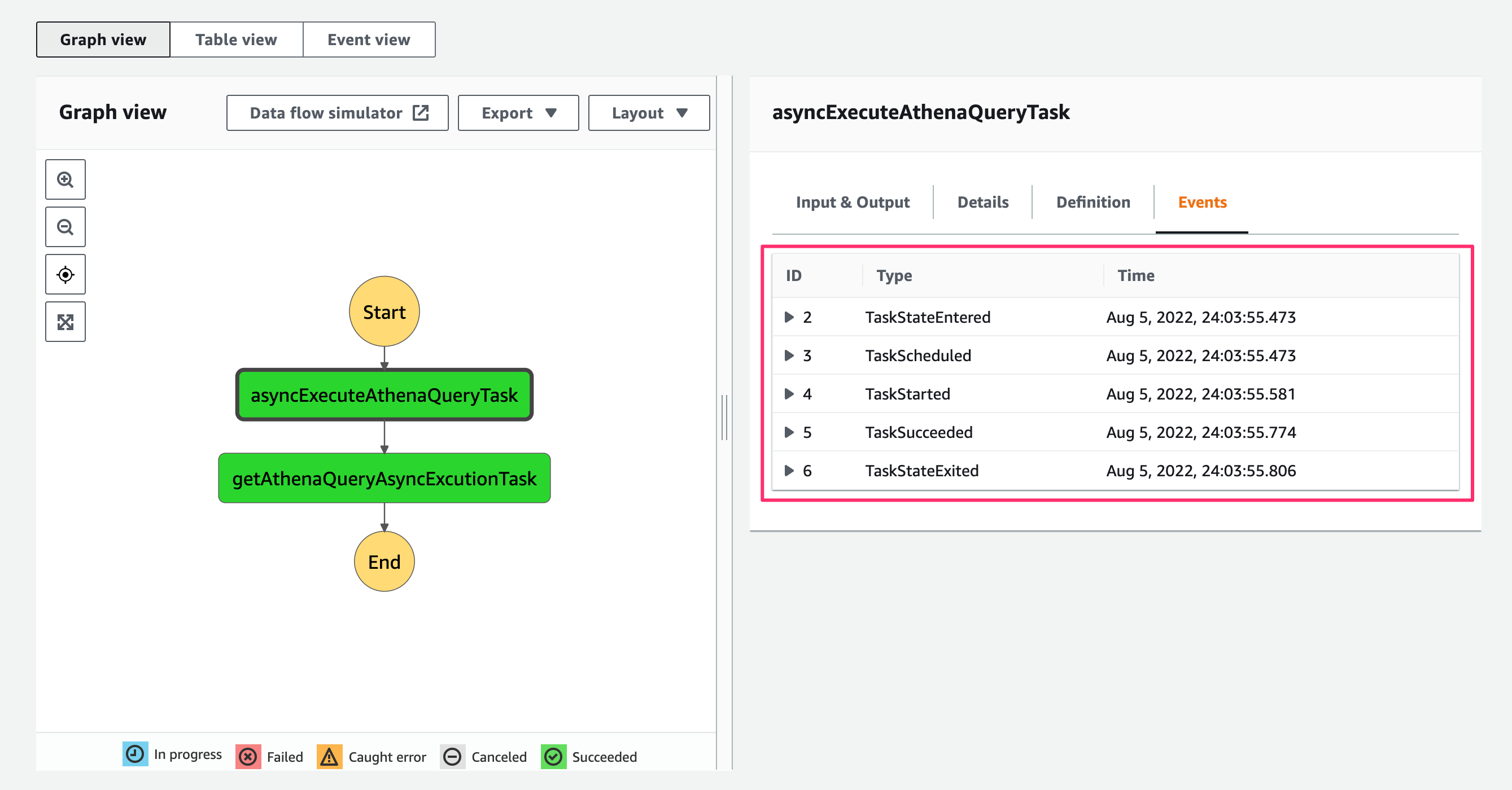Open the Export dropdown menu
The width and height of the screenshot is (1512, 790).
tap(518, 113)
